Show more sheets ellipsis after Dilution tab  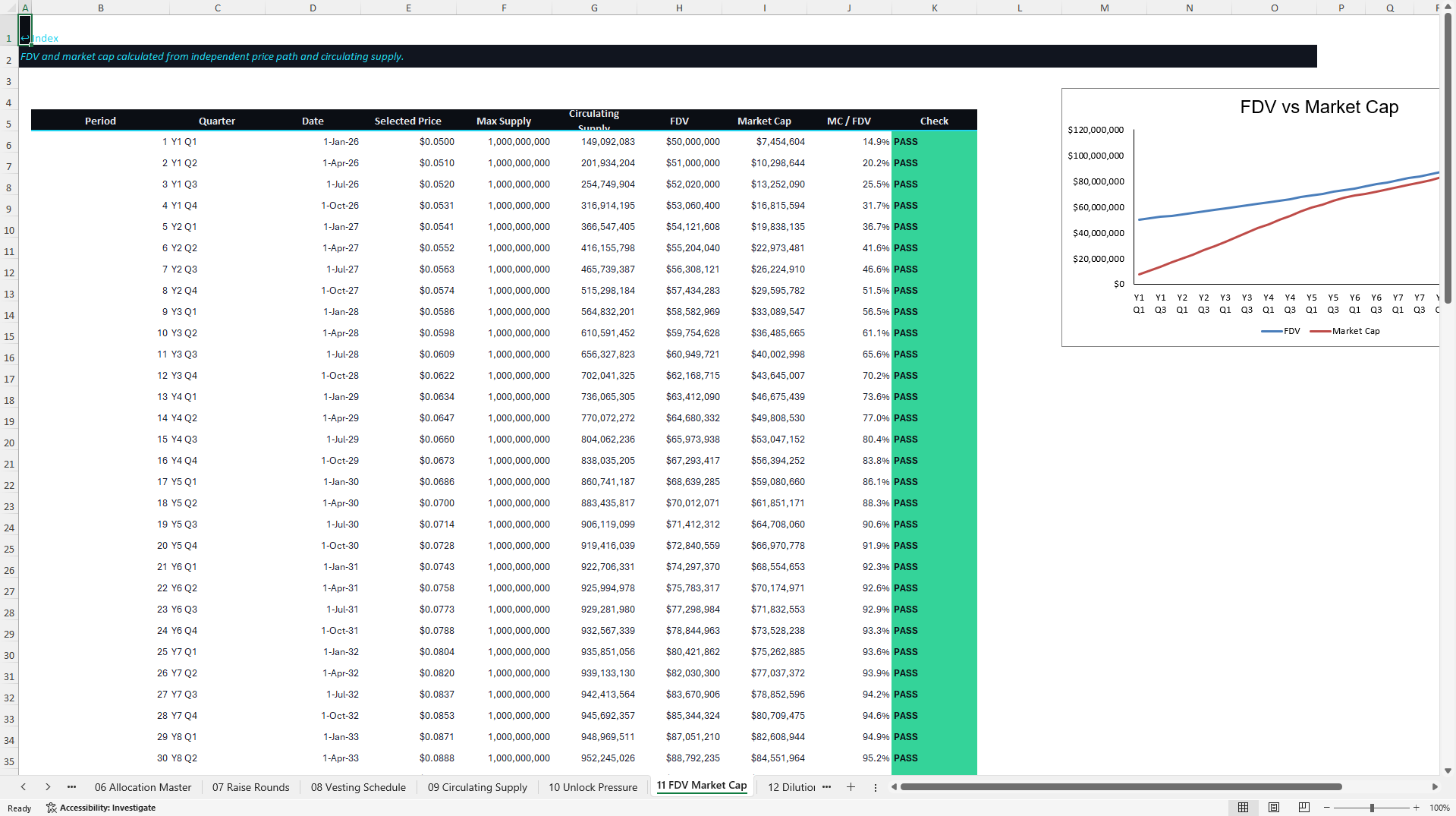(826, 787)
